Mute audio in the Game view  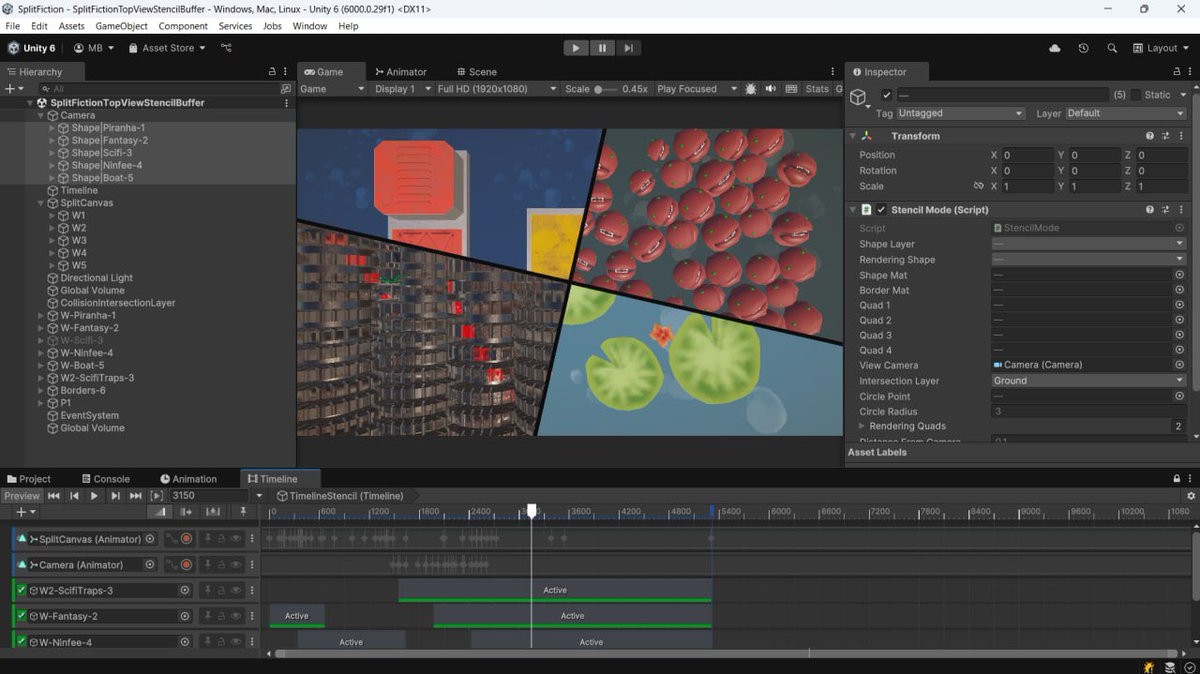[x=771, y=89]
